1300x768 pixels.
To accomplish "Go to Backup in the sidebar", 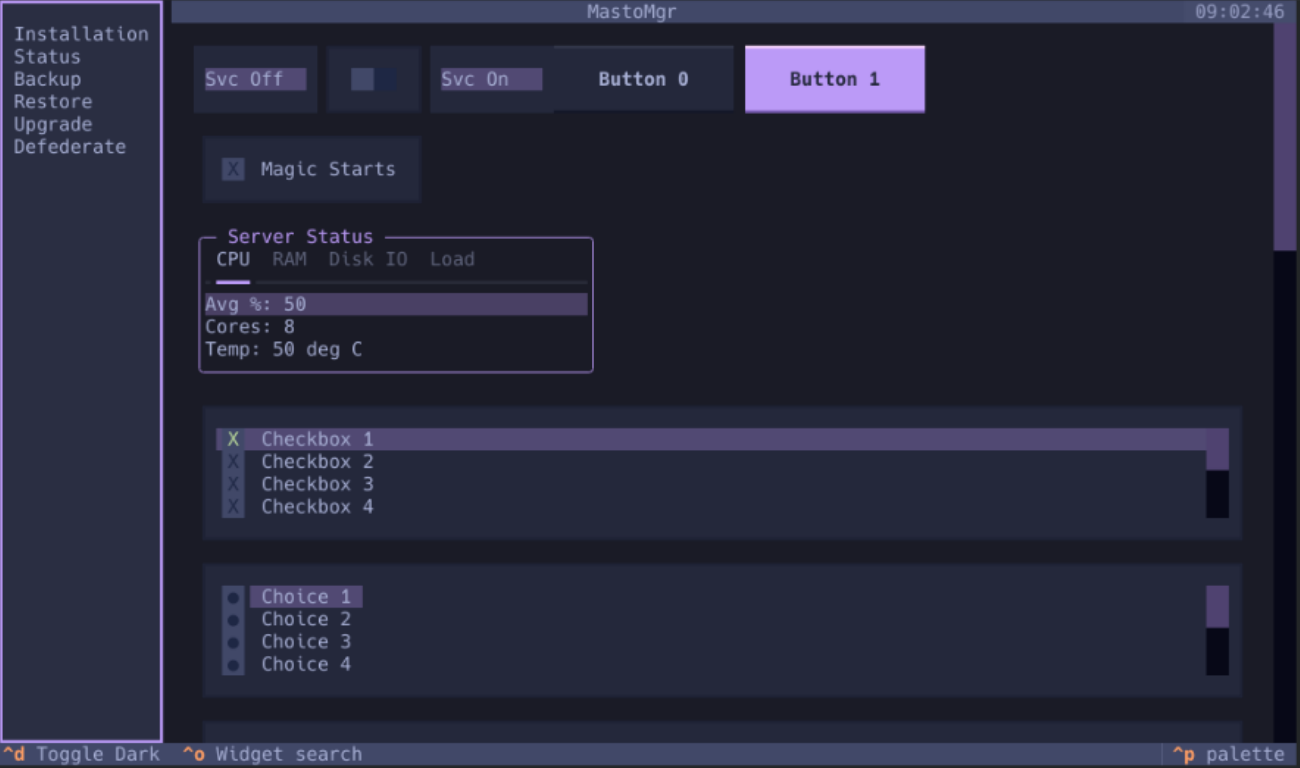I will pos(47,79).
